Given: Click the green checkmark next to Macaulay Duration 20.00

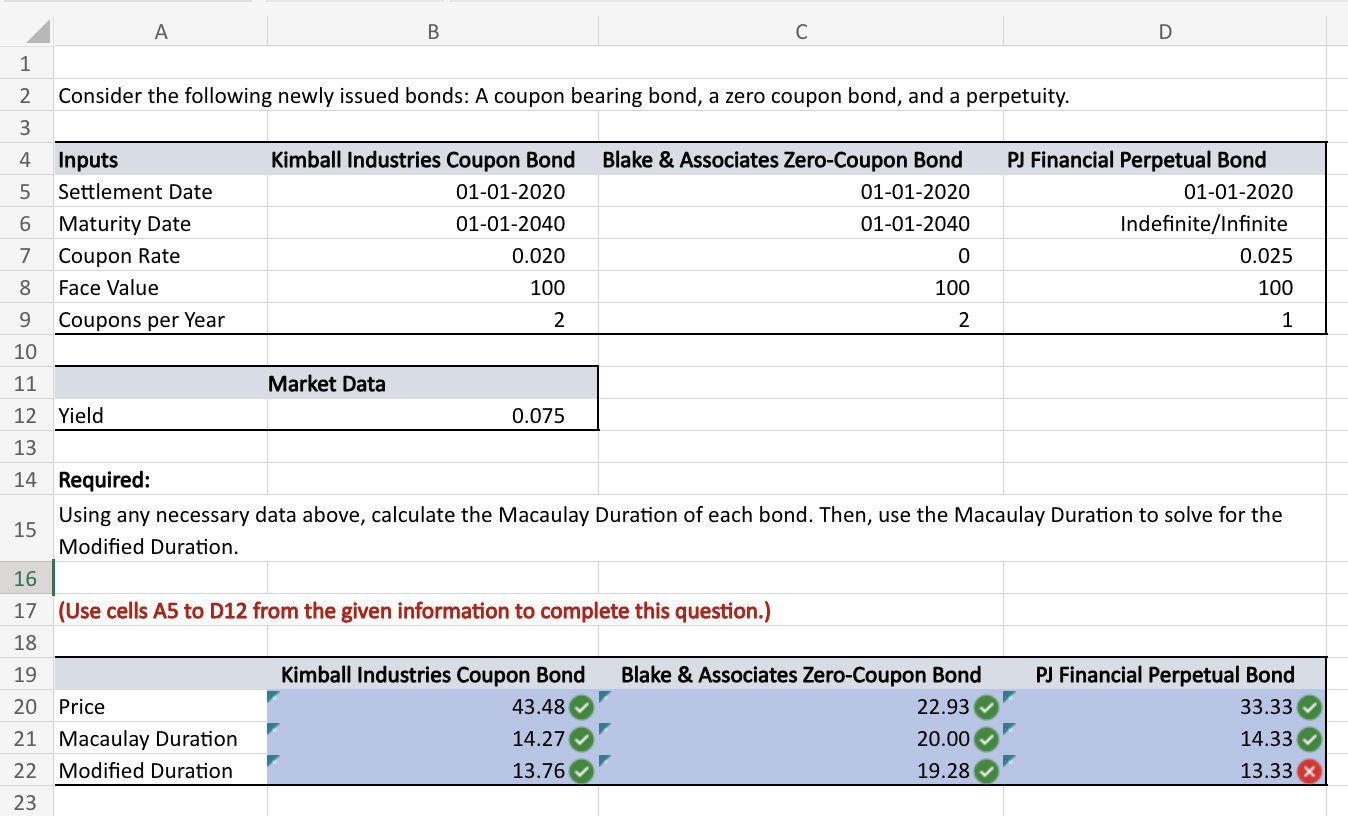Looking at the screenshot, I should (x=985, y=739).
